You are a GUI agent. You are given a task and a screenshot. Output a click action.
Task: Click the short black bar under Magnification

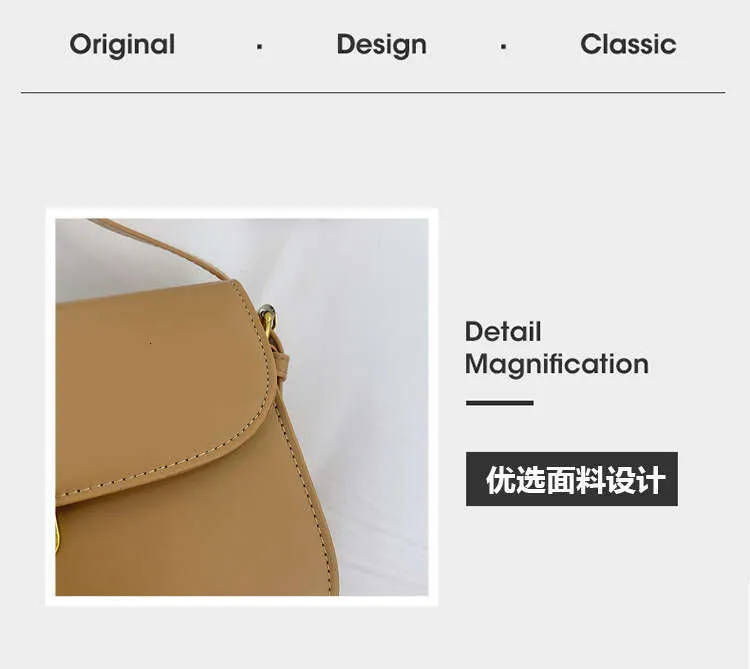499,403
